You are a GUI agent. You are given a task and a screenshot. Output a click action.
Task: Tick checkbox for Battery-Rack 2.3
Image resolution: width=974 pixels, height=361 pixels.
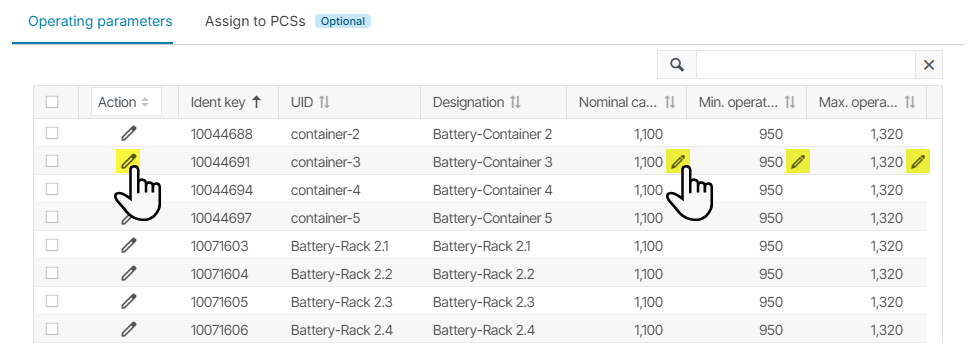(x=52, y=301)
